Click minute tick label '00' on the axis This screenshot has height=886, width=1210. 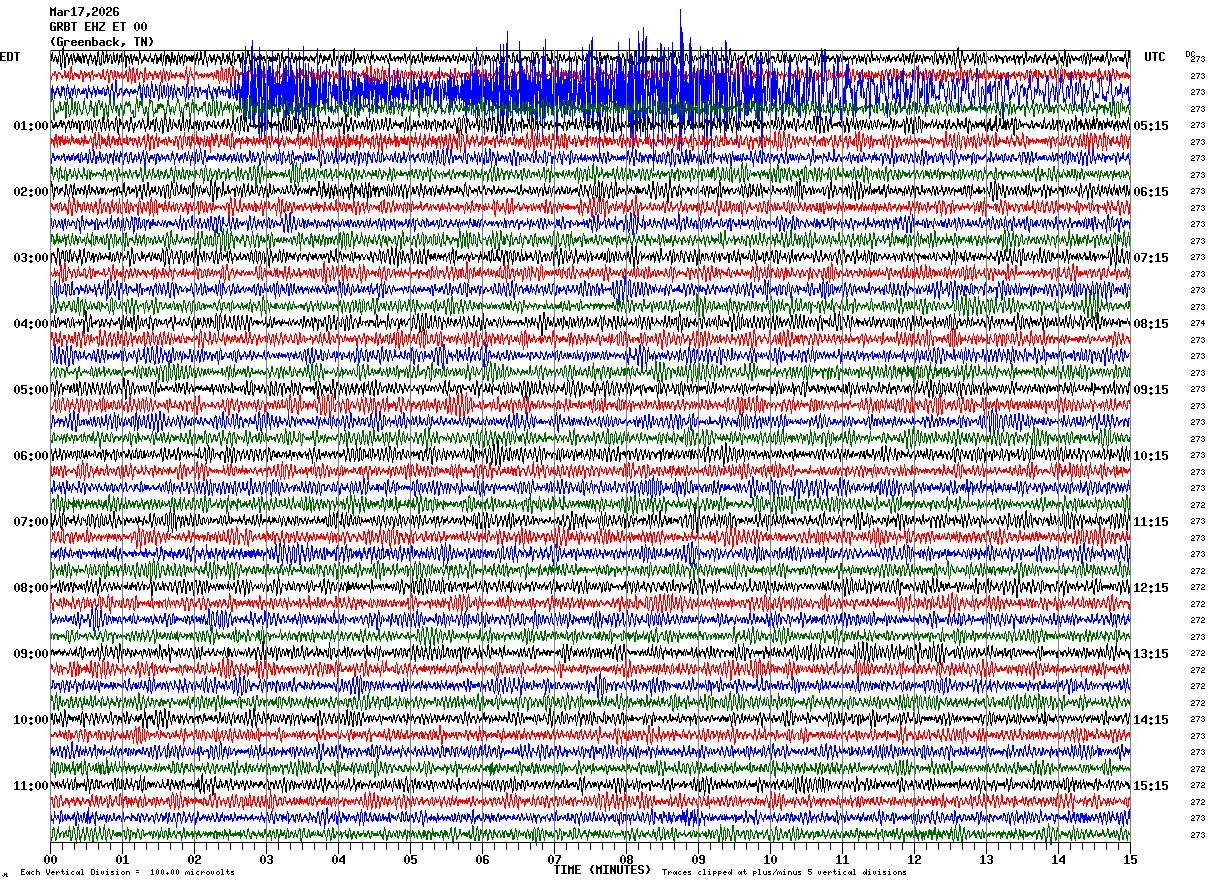pos(51,859)
